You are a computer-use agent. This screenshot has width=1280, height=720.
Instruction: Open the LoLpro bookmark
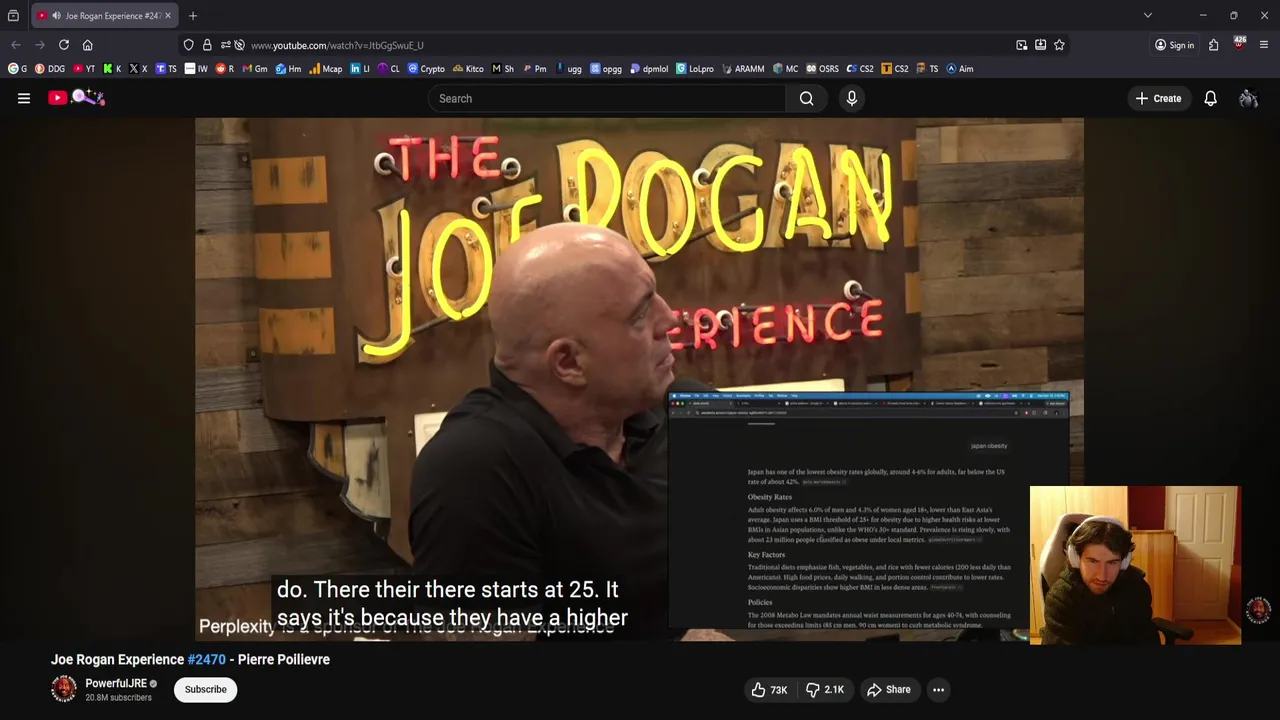pos(695,69)
